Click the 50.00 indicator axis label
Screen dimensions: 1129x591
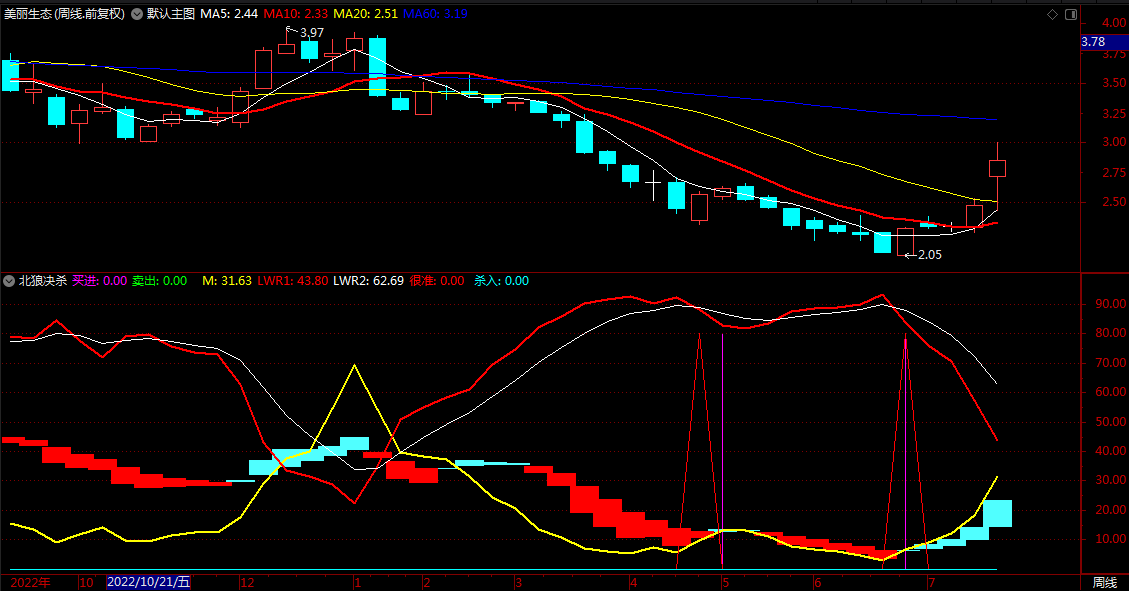click(x=1111, y=422)
